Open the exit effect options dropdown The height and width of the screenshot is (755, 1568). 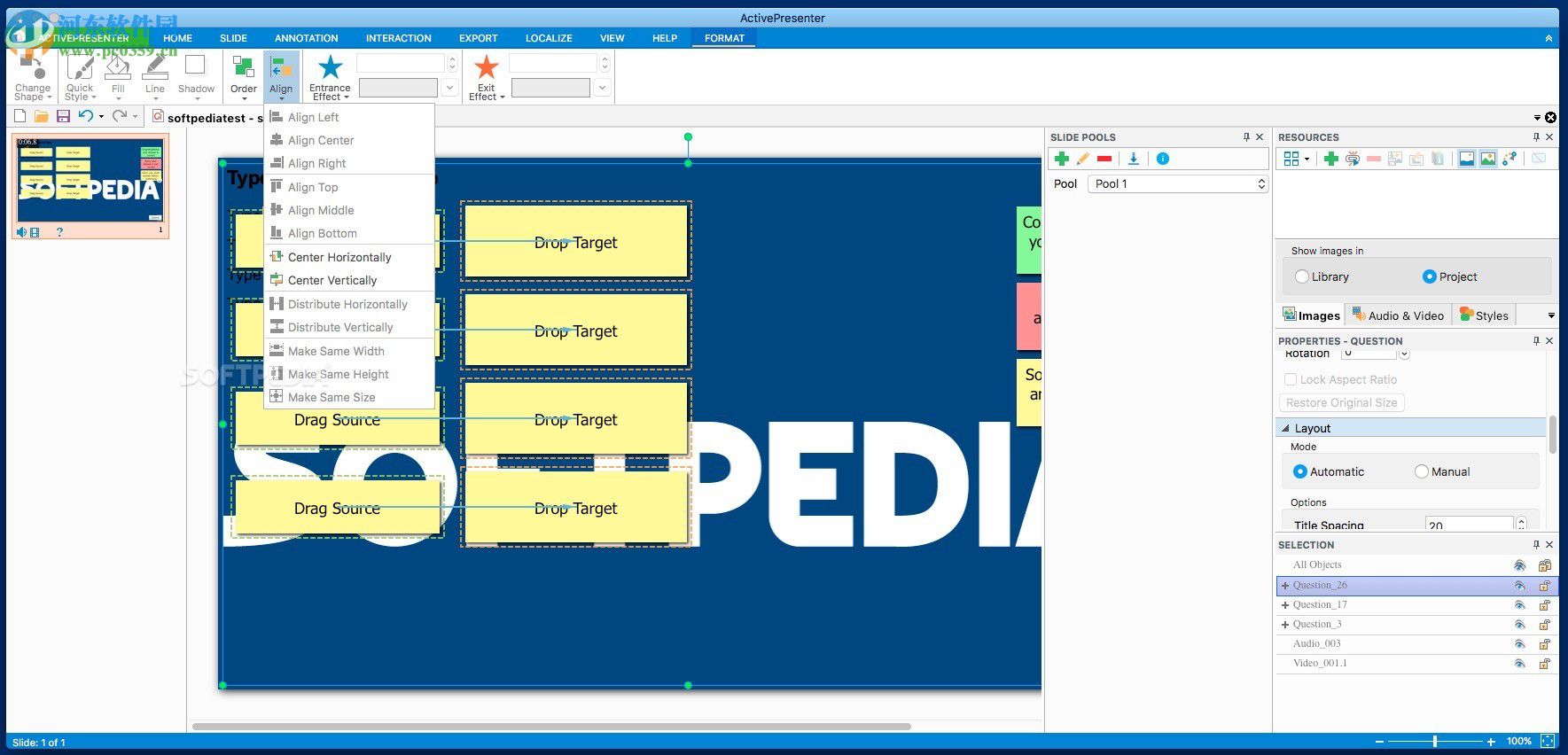pyautogui.click(x=603, y=88)
